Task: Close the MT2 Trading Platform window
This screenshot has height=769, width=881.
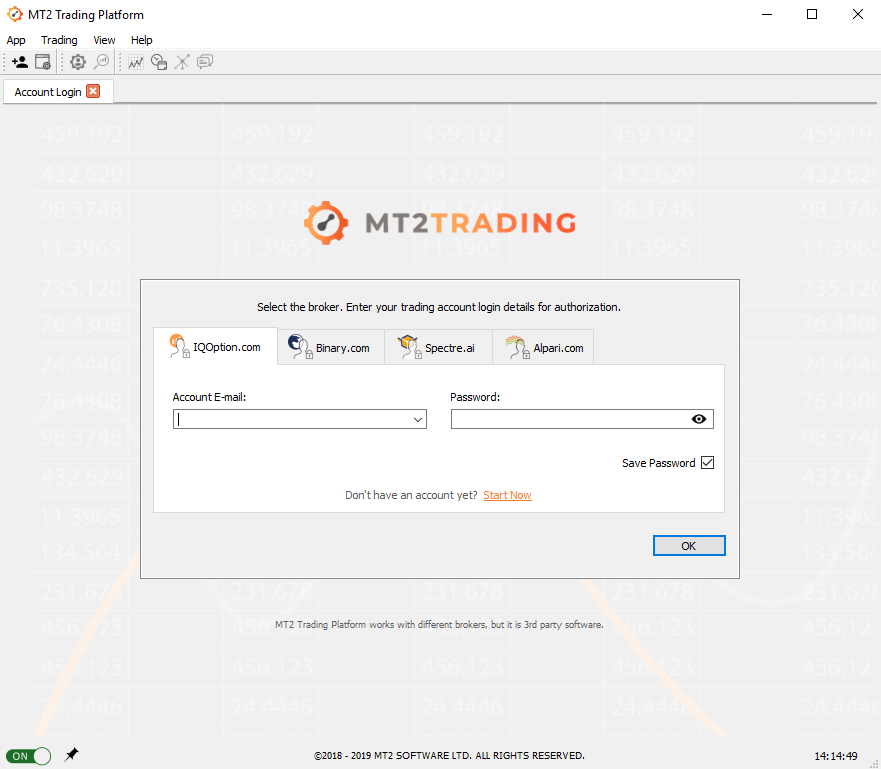Action: (857, 15)
